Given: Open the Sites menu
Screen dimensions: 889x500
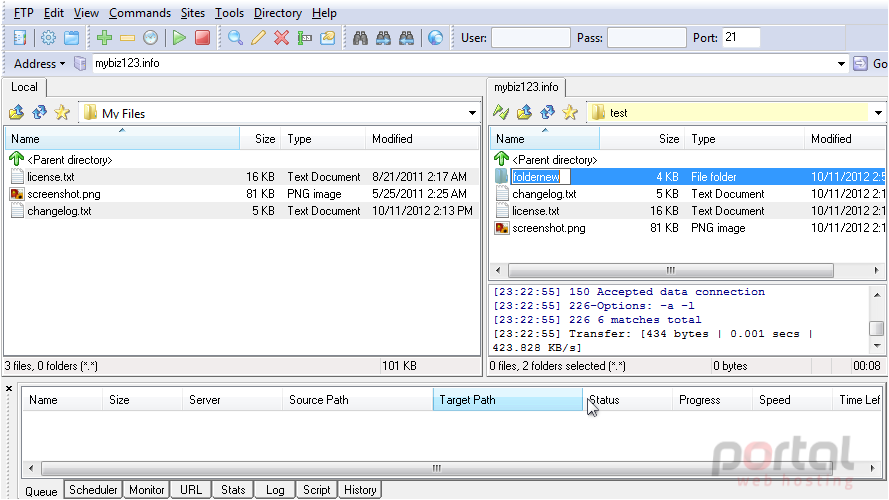Looking at the screenshot, I should [x=193, y=13].
